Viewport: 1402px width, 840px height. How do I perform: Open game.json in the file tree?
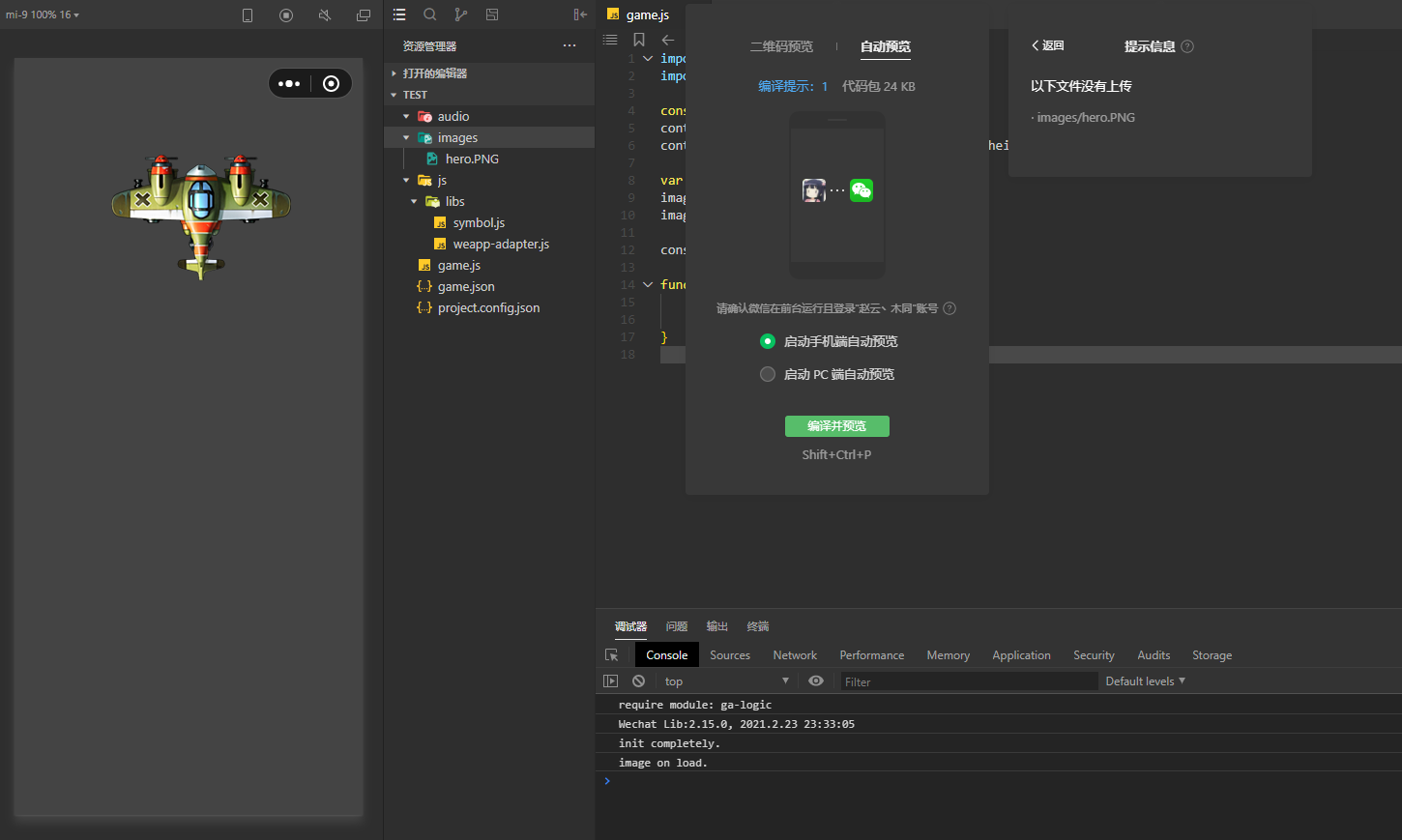[466, 286]
